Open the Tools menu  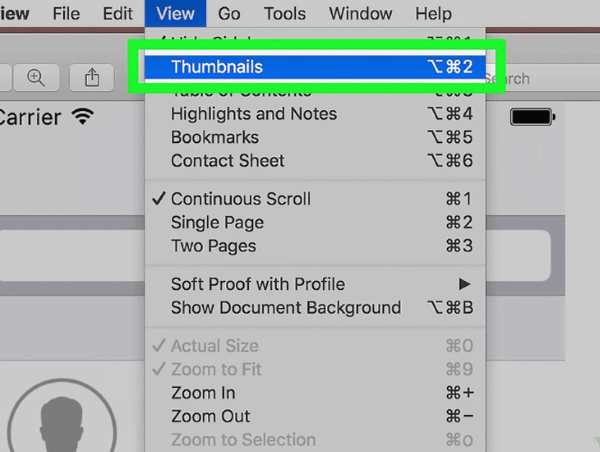point(285,14)
